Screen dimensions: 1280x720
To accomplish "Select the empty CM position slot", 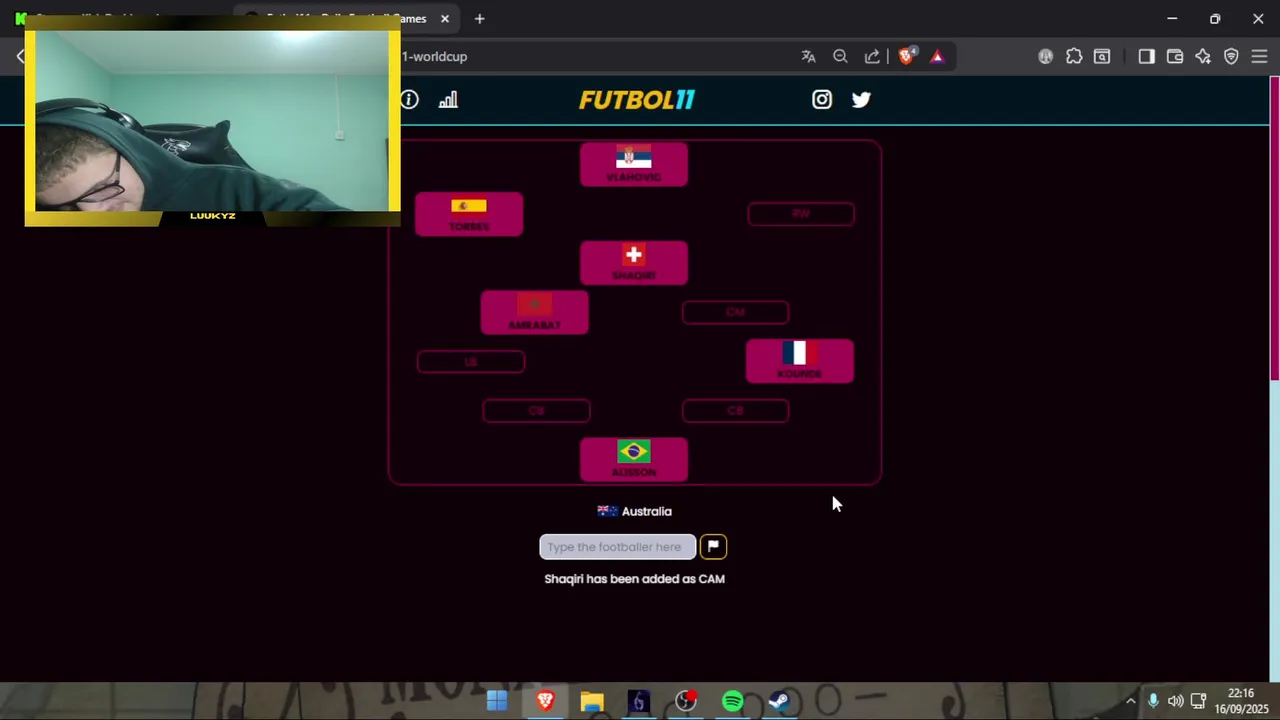I will (735, 313).
